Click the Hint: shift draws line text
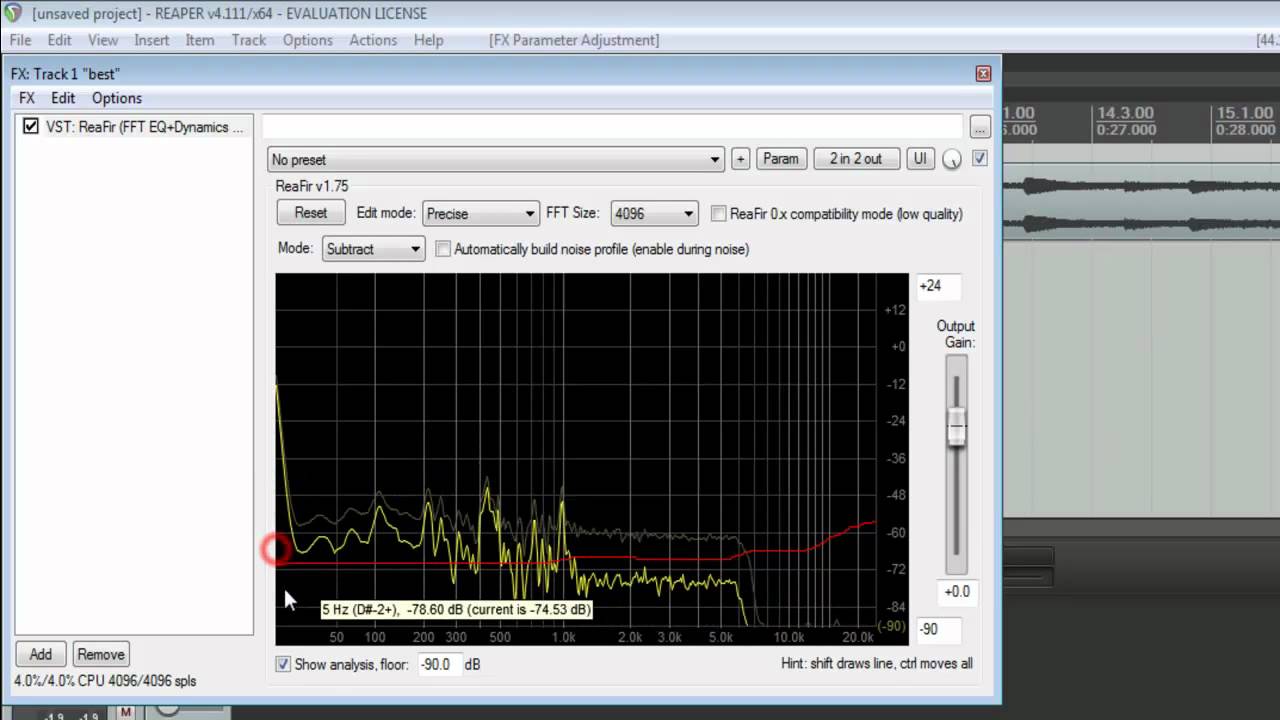 coord(876,663)
